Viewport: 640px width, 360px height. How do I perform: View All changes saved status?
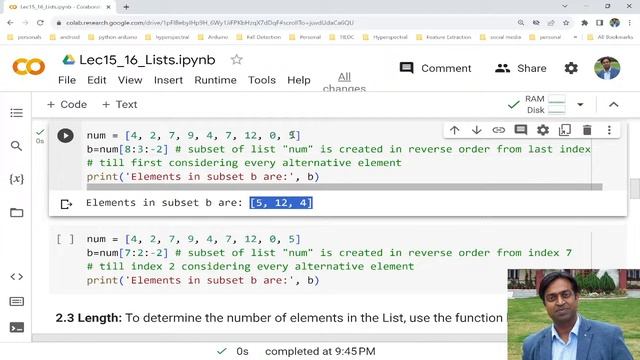point(344,82)
